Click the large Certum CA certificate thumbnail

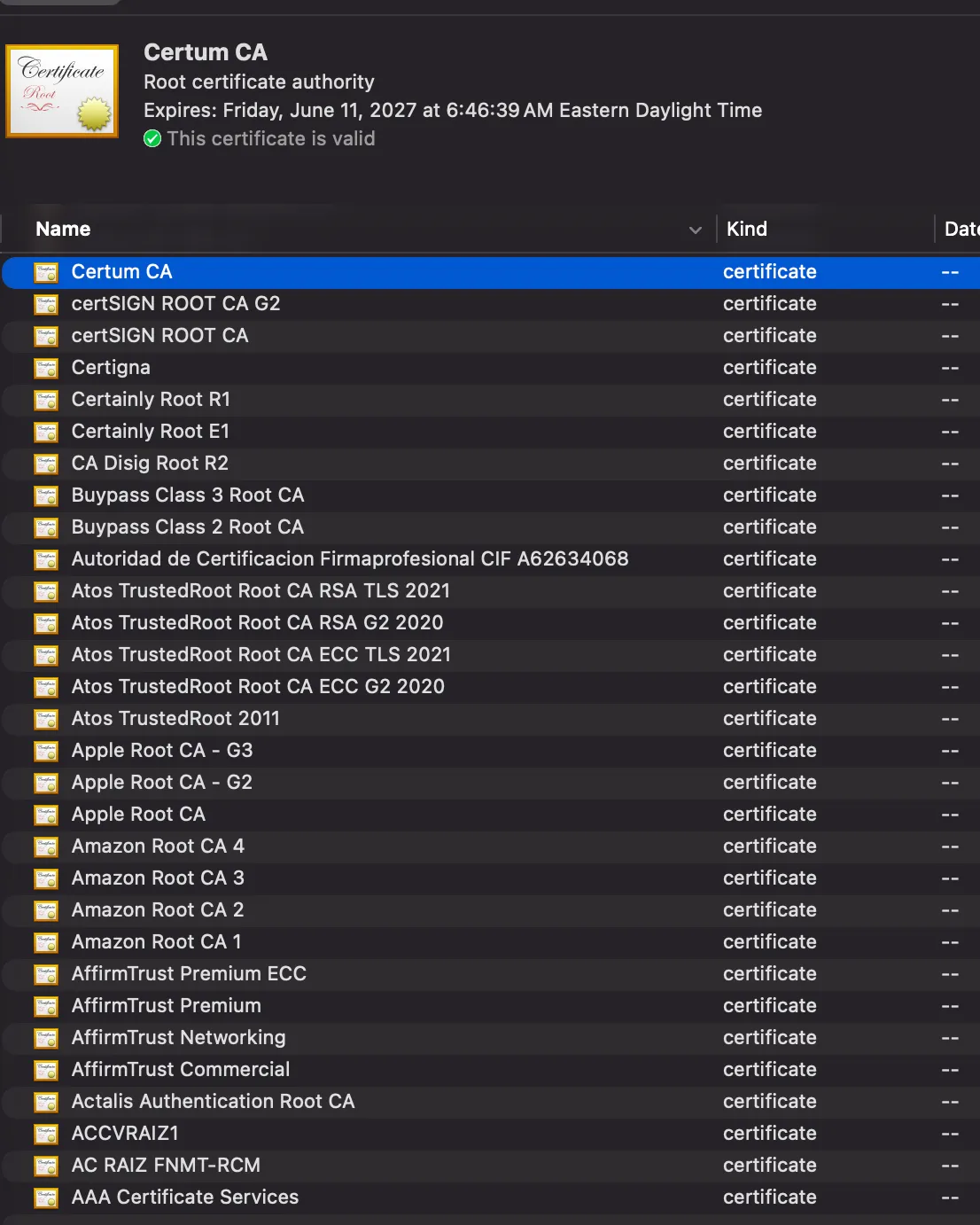point(62,91)
